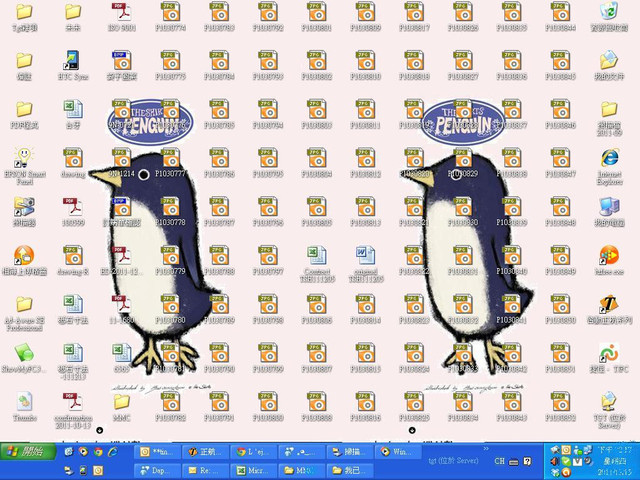Click the language bar help question mark
Image resolution: width=640 pixels, height=480 pixels.
(527, 461)
